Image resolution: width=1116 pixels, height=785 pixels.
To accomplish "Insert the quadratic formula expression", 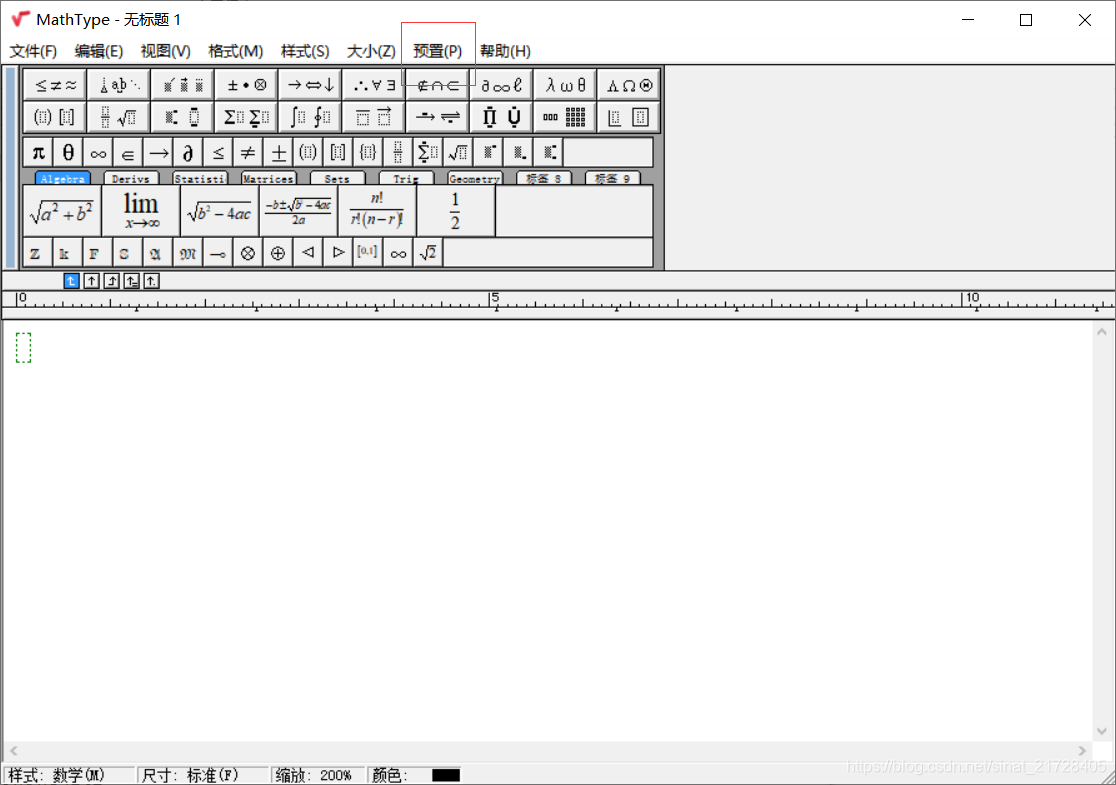I will coord(298,211).
